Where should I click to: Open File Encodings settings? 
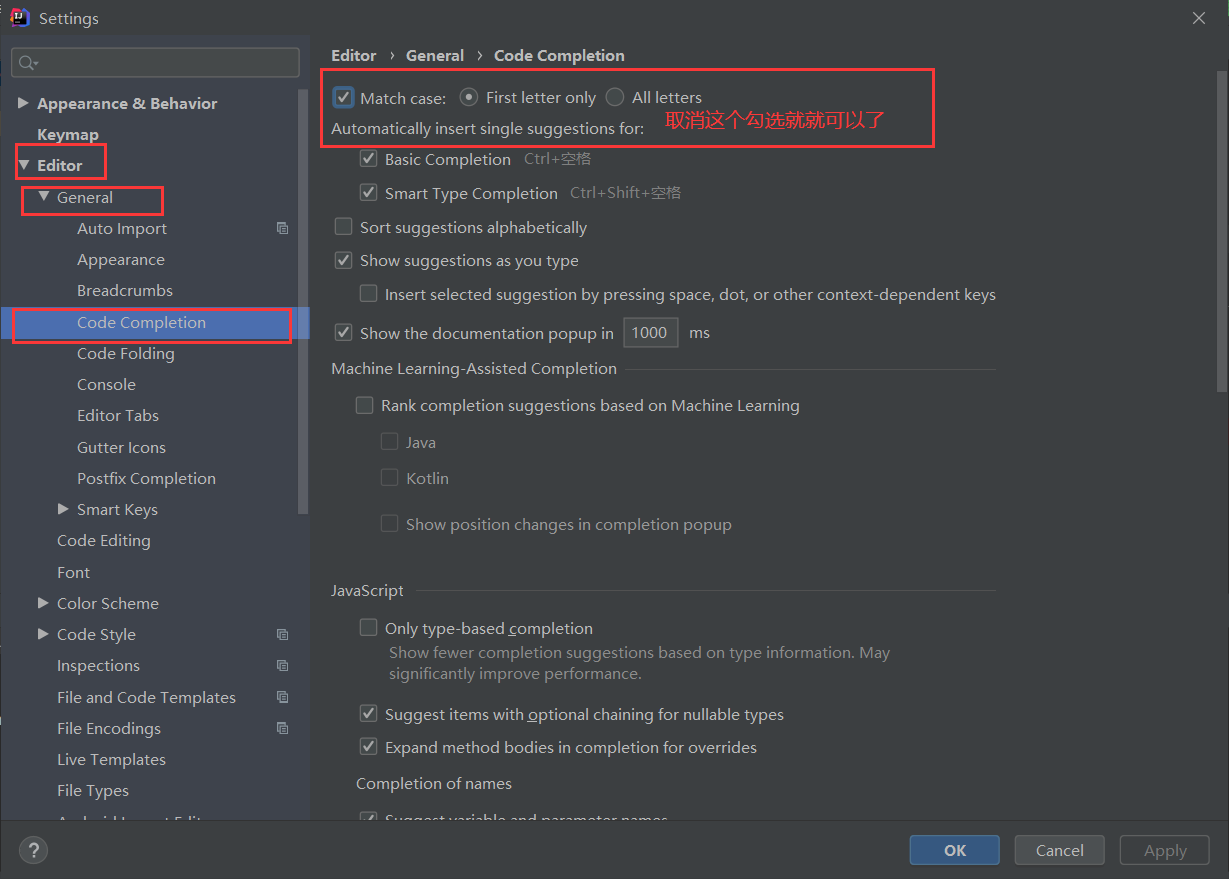pyautogui.click(x=109, y=729)
